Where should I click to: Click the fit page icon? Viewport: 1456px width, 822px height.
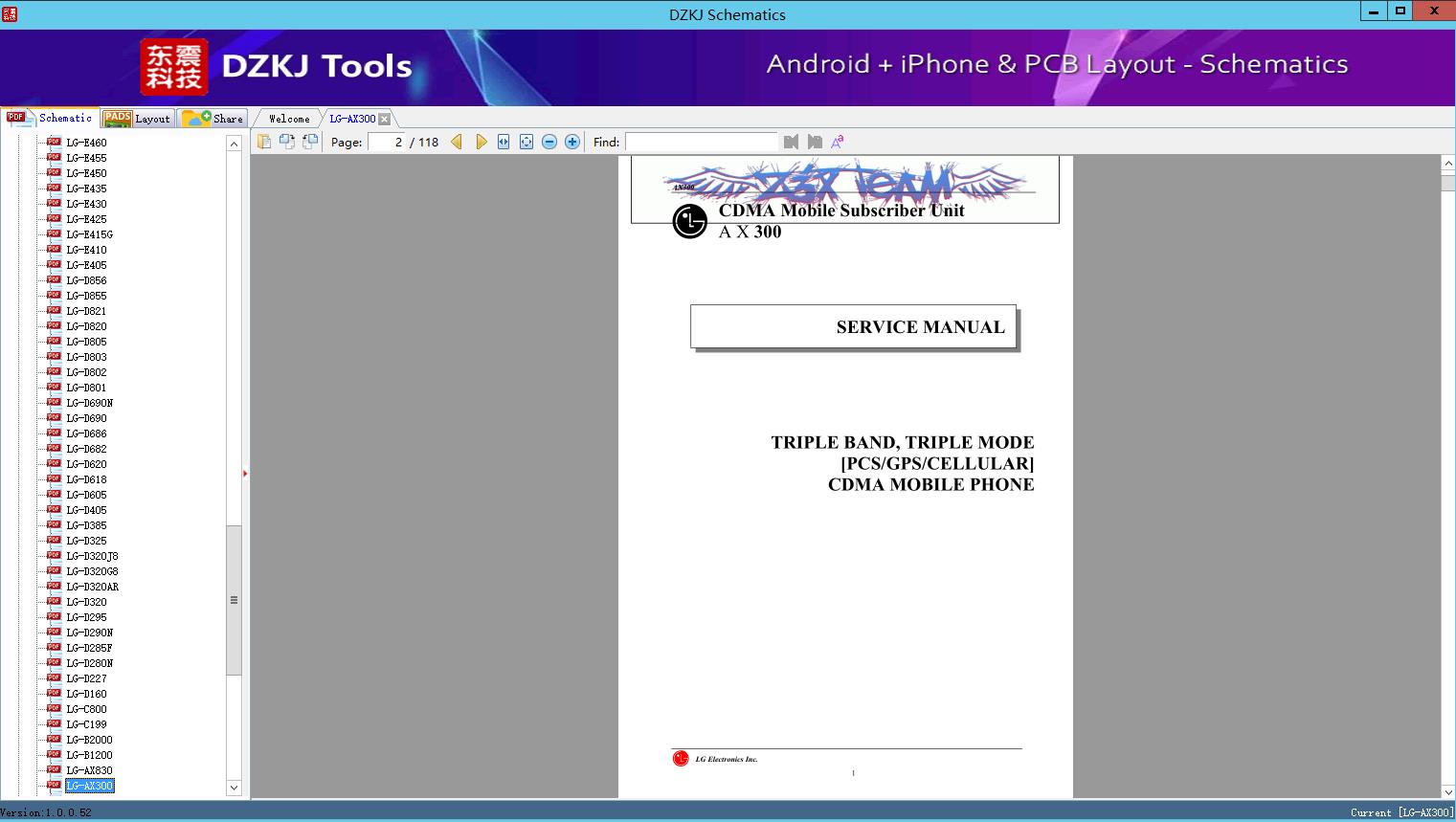click(526, 142)
